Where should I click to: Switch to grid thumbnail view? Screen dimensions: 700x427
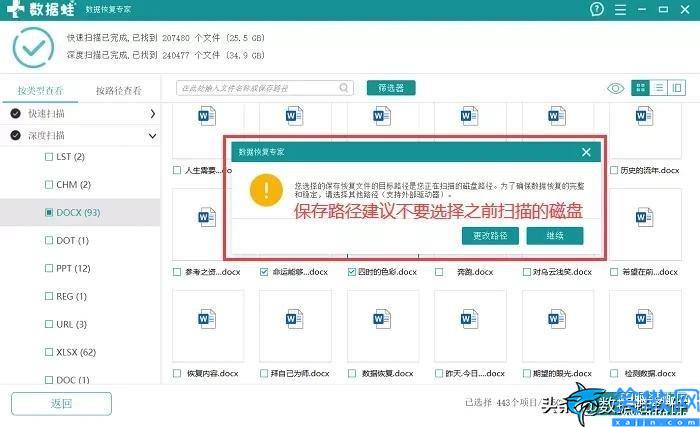tap(640, 88)
